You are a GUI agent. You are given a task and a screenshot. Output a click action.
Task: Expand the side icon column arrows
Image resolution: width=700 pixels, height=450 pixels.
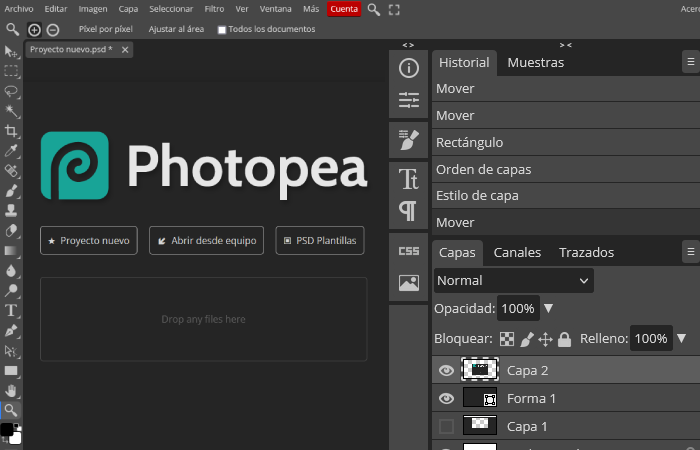coord(408,45)
